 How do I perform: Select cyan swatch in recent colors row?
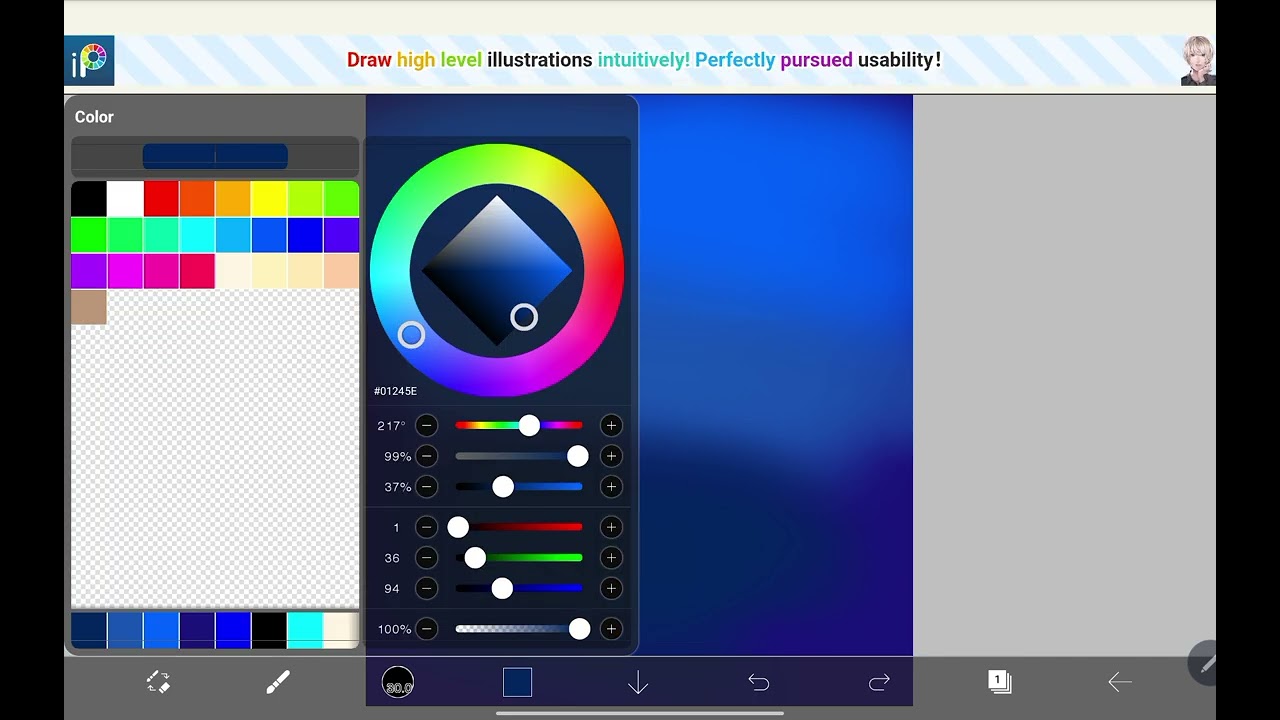pos(305,630)
